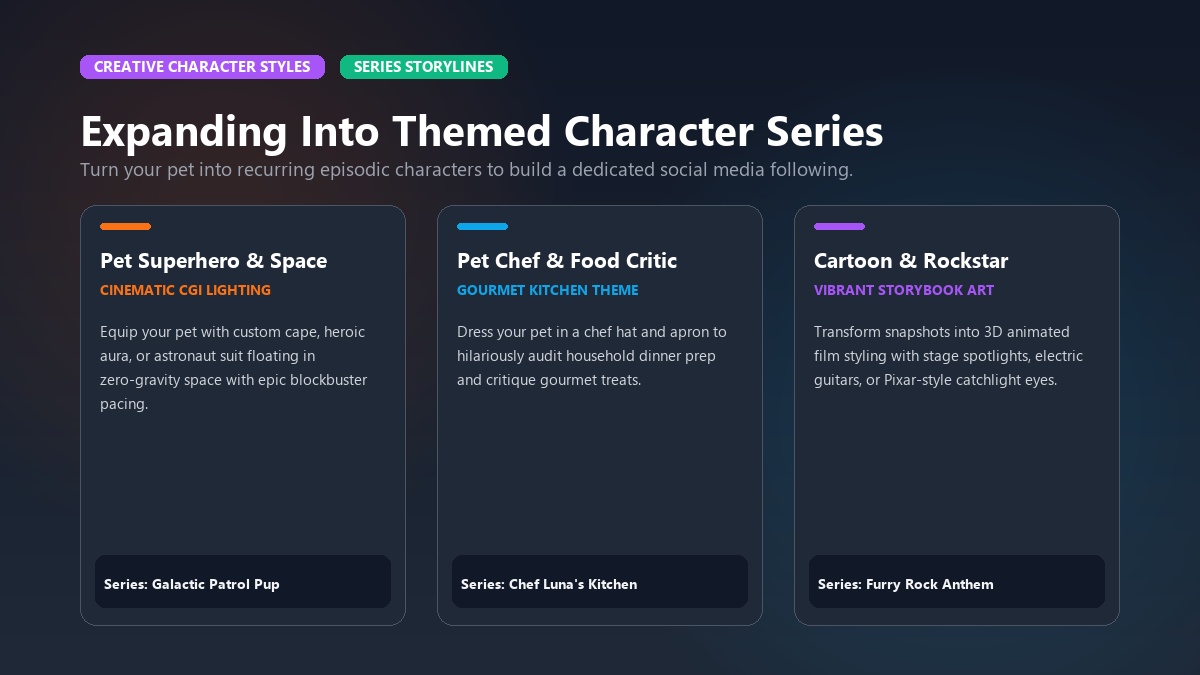The height and width of the screenshot is (675, 1200).
Task: Click the Cinematic CGI Lighting label
Action: click(x=185, y=290)
